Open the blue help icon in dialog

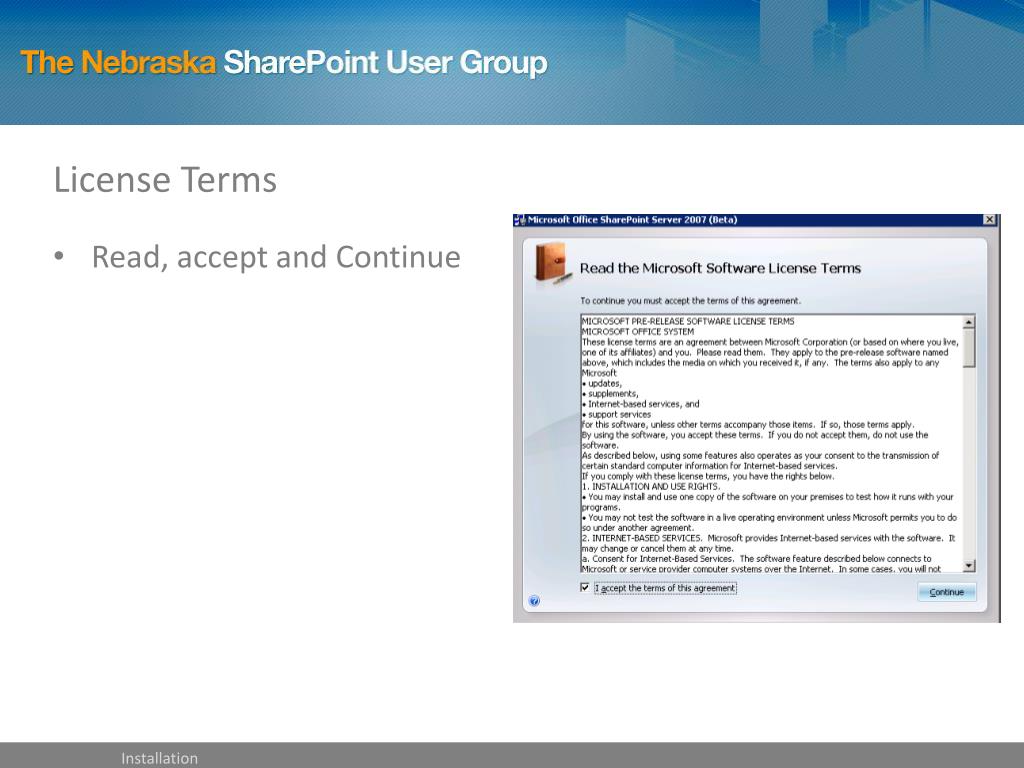click(x=534, y=601)
